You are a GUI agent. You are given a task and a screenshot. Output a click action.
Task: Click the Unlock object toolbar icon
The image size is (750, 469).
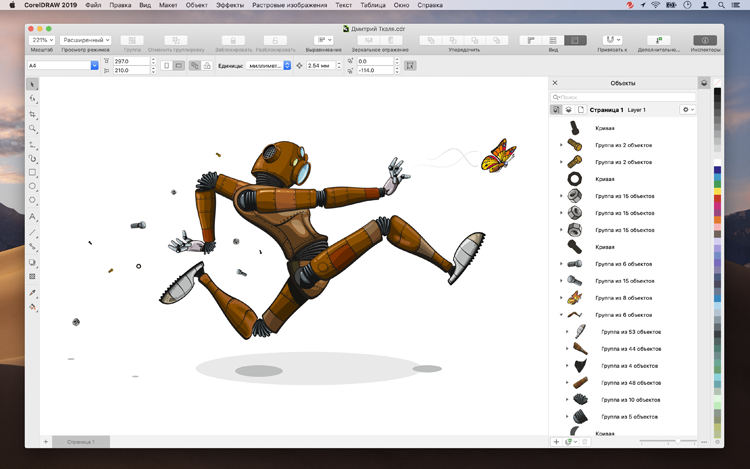[276, 41]
